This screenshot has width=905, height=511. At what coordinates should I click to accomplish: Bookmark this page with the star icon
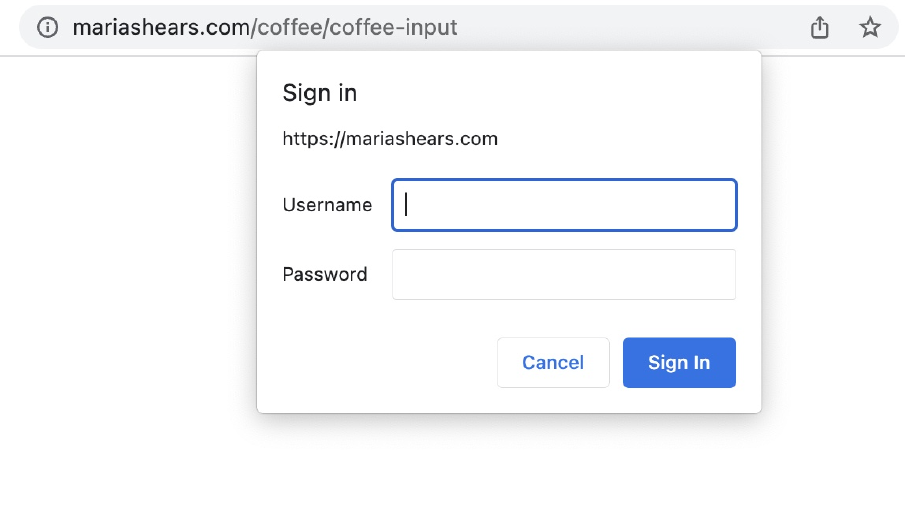tap(870, 27)
